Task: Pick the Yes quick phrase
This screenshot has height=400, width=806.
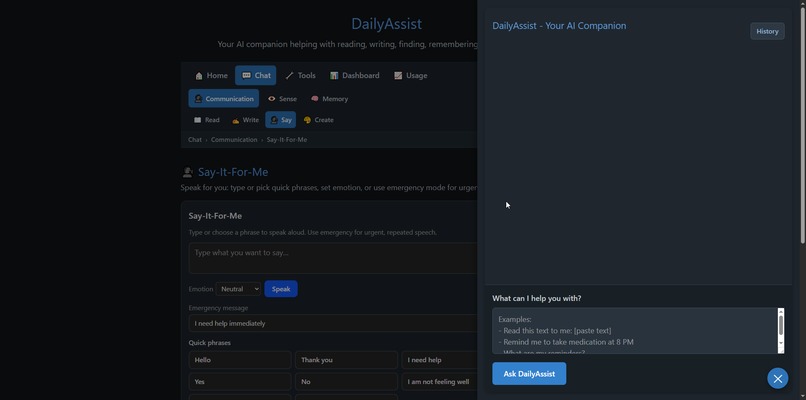Action: 240,381
